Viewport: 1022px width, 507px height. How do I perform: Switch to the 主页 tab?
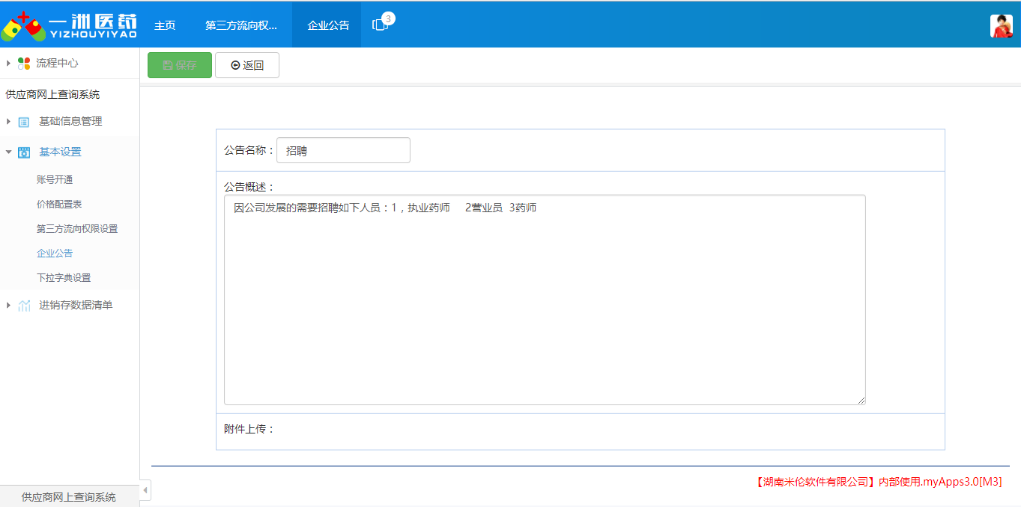165,25
